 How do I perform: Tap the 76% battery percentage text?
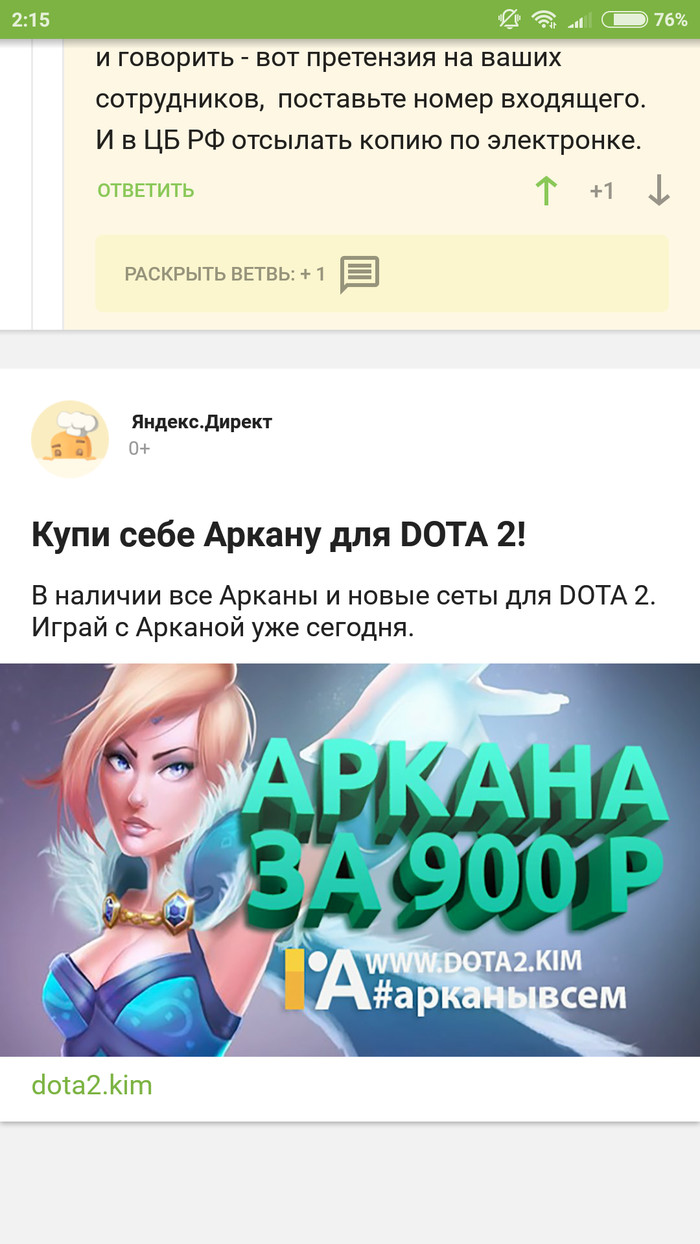pos(671,19)
